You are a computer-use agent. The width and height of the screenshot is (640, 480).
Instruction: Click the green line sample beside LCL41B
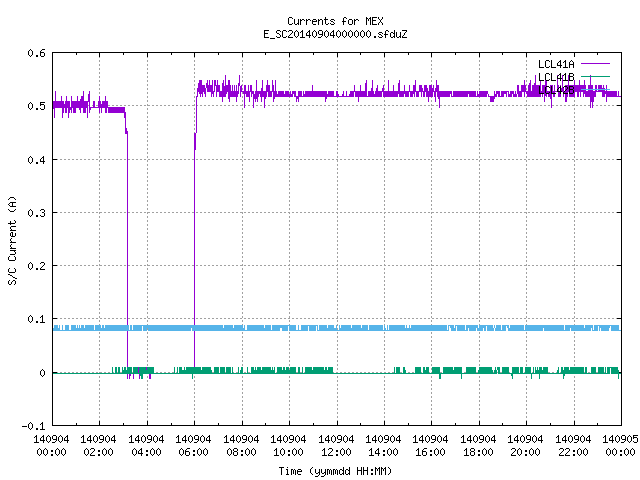pyautogui.click(x=595, y=76)
